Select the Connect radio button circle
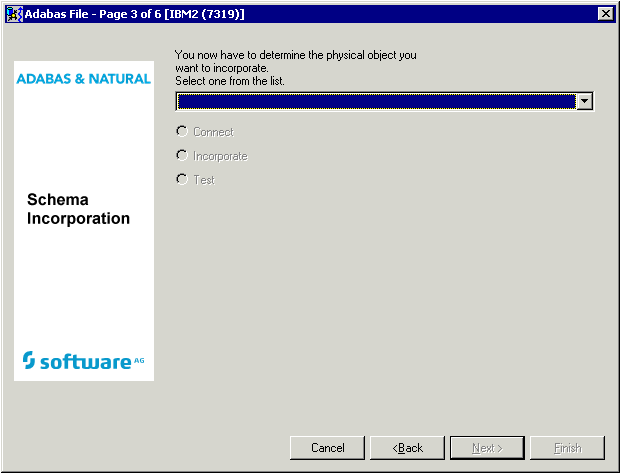Image resolution: width=621 pixels, height=473 pixels. coord(182,131)
